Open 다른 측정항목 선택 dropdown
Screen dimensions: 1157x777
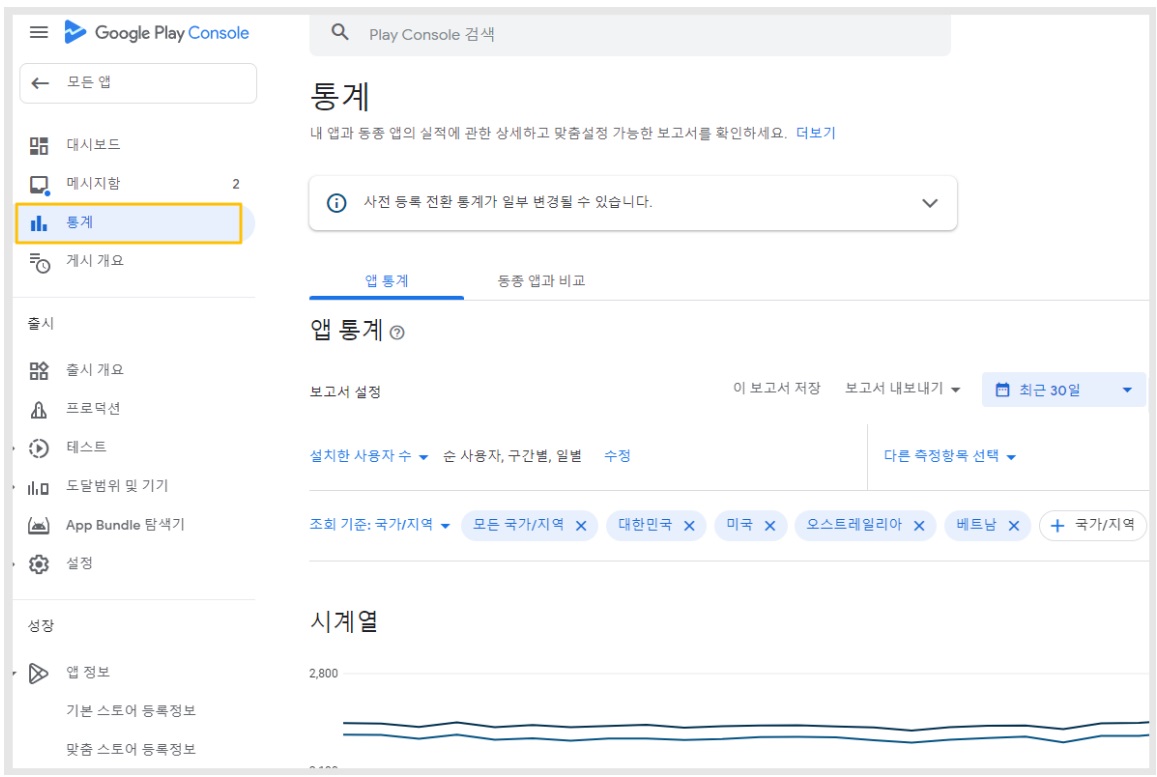click(x=950, y=457)
